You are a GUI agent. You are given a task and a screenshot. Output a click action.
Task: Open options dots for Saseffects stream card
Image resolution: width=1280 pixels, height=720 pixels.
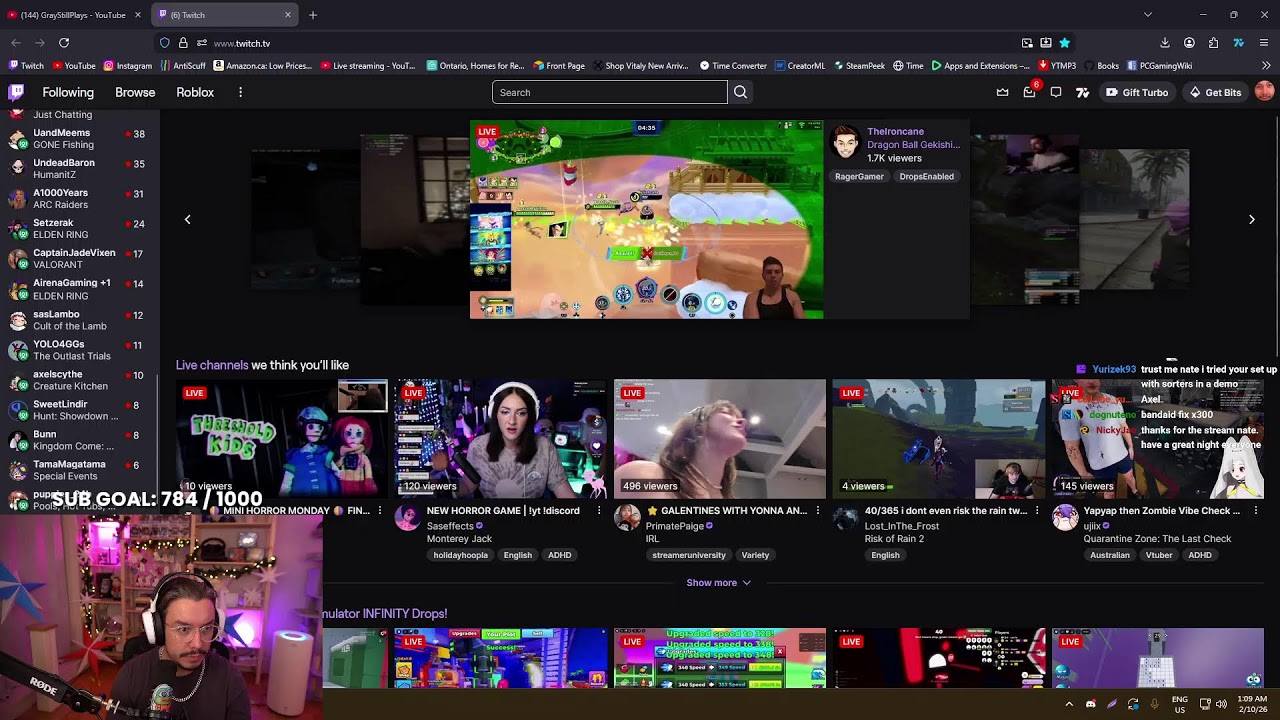click(x=599, y=511)
